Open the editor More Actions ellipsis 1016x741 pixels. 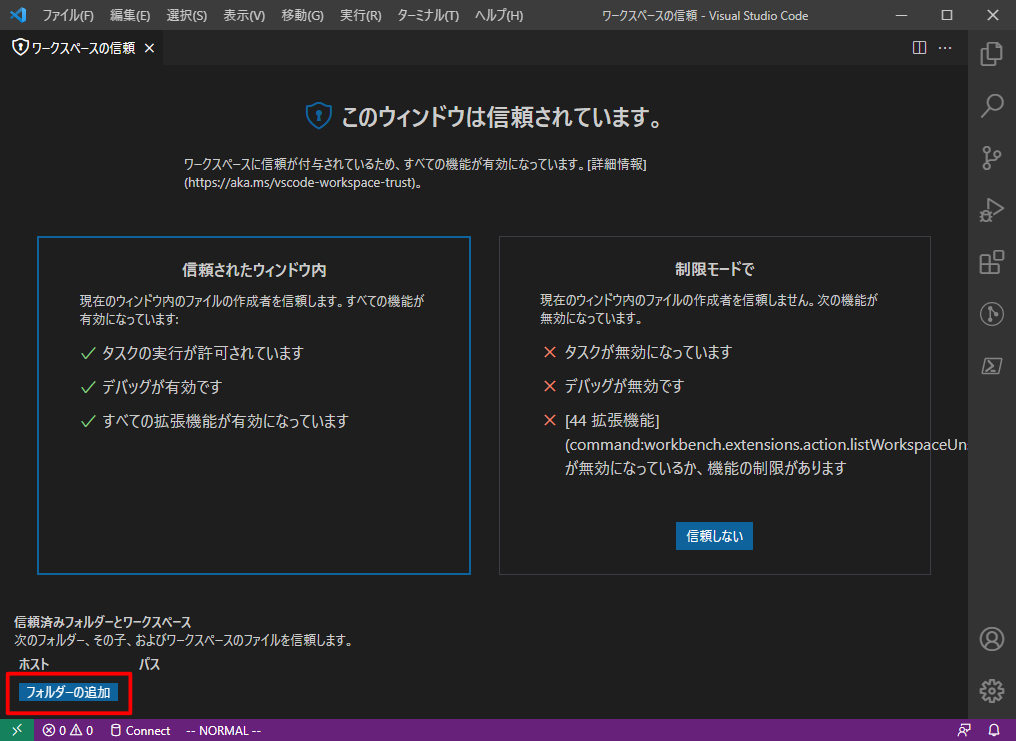tap(945, 48)
